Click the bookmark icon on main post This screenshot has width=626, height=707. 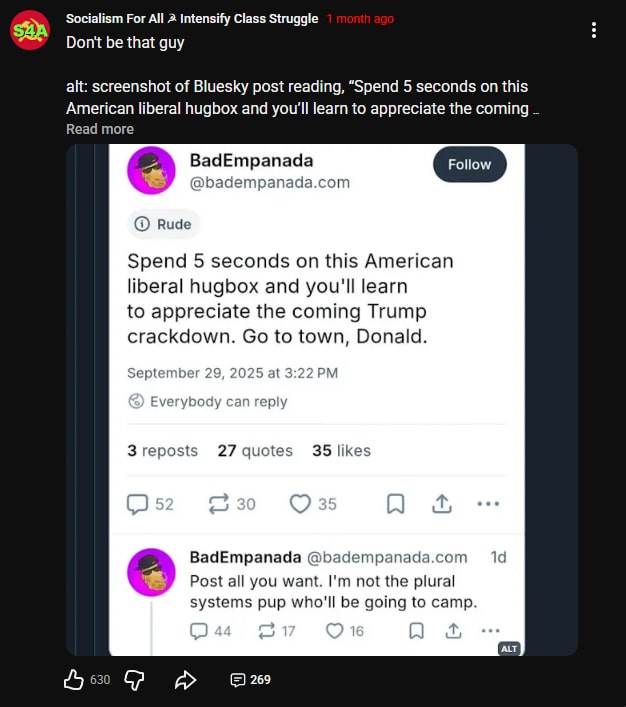(x=395, y=504)
